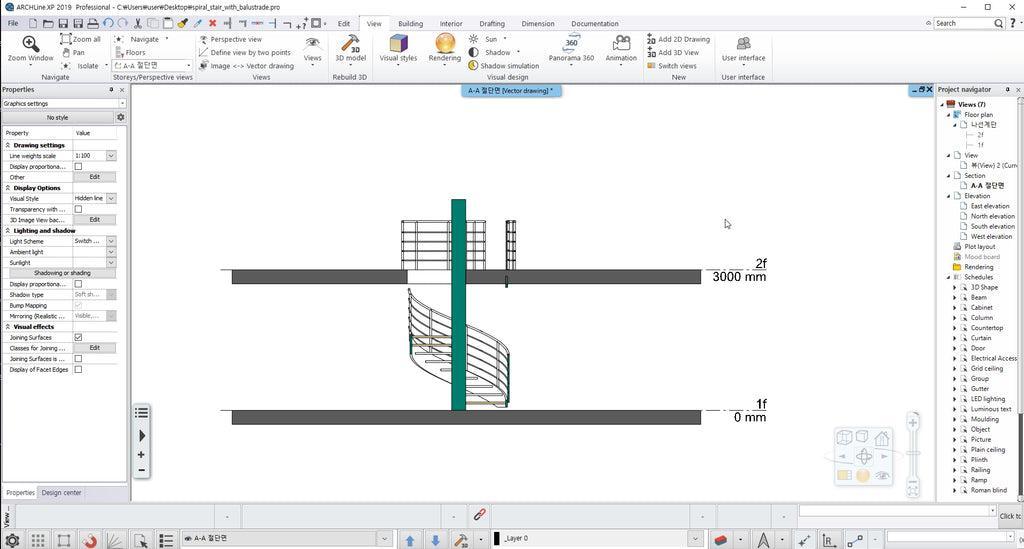This screenshot has width=1024, height=549.
Task: Click Switch views icon
Action: [x=651, y=66]
